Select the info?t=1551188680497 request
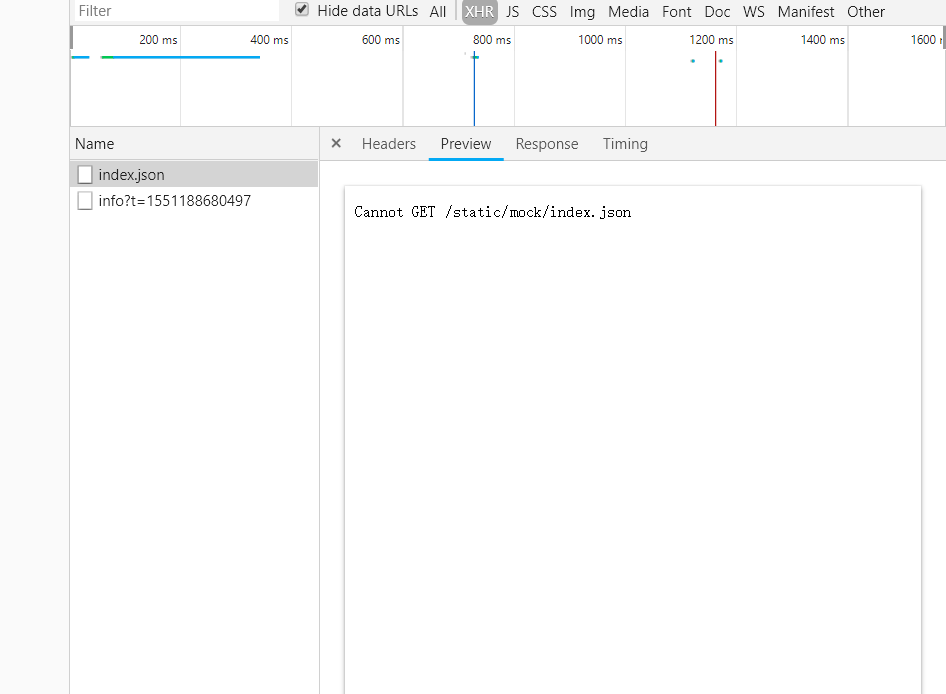 click(x=194, y=200)
